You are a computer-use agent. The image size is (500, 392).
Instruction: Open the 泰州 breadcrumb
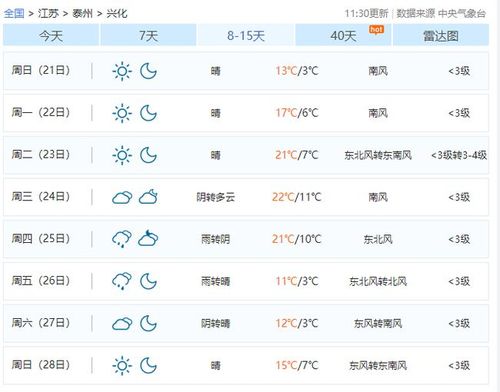pos(82,13)
